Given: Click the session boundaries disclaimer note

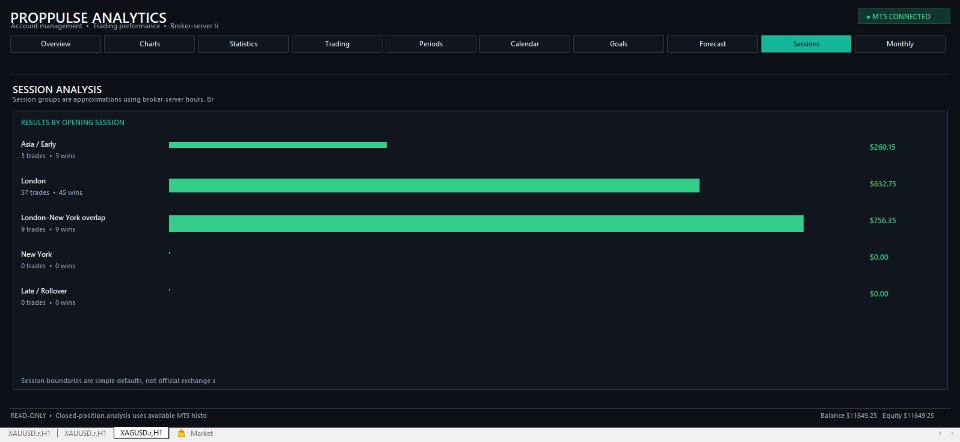Looking at the screenshot, I should 118,381.
